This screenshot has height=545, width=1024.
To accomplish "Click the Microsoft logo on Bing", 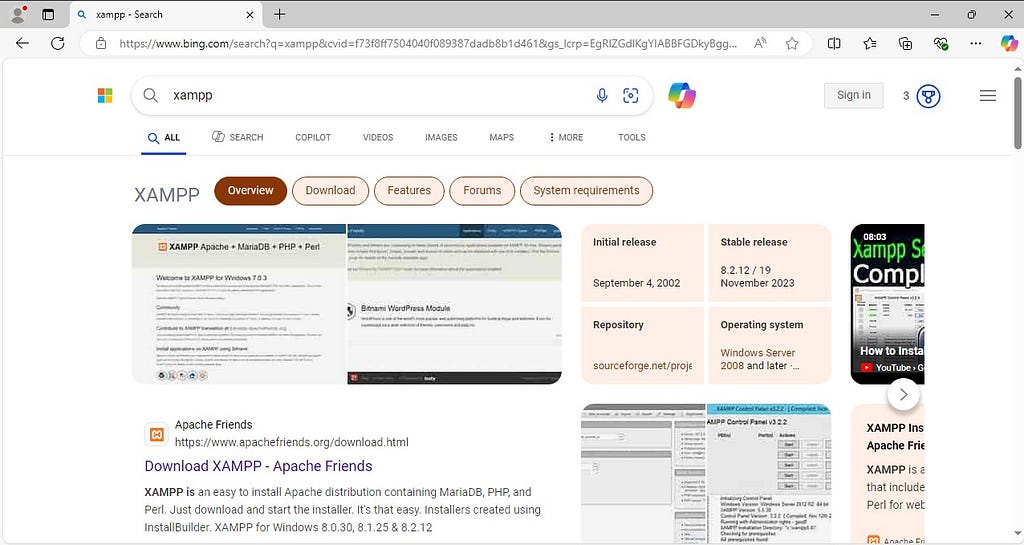I will (105, 96).
